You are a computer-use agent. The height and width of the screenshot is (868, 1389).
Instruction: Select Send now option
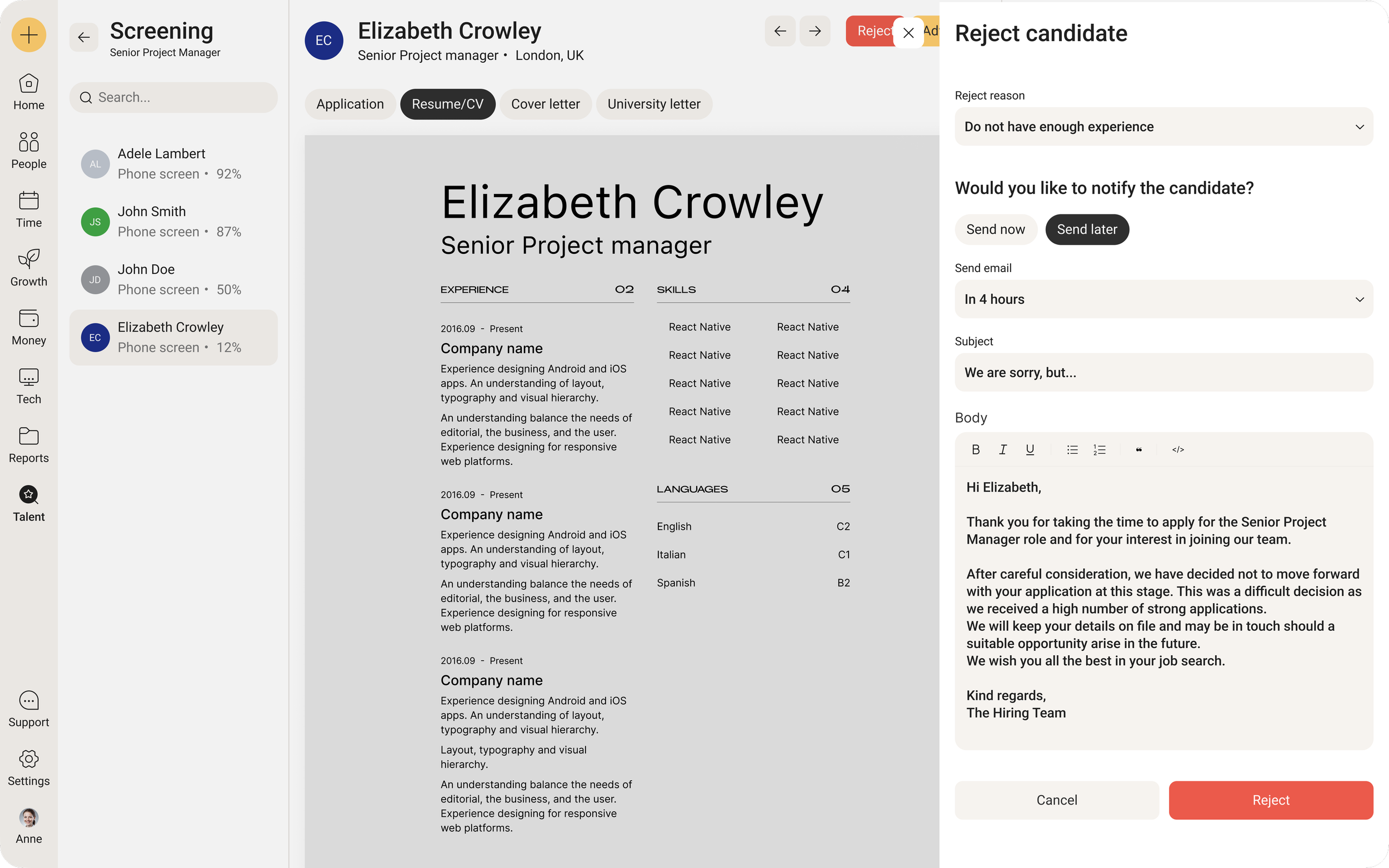coord(996,229)
